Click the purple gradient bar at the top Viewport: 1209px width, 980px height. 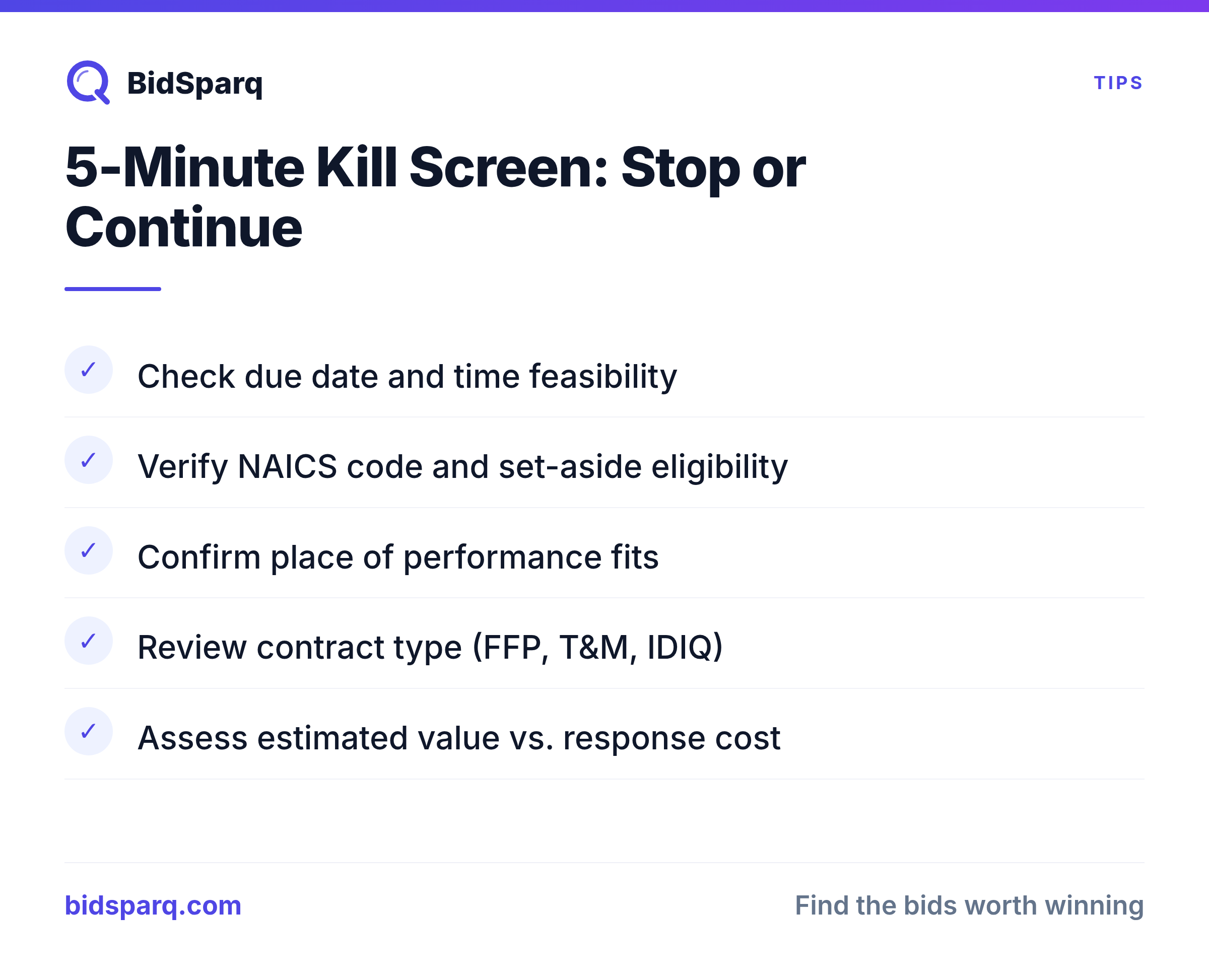(604, 6)
